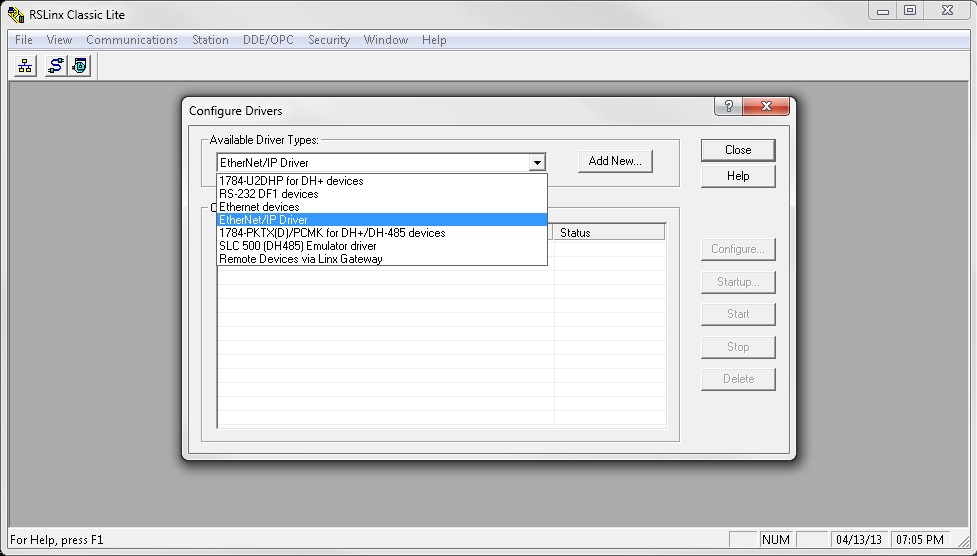
Task: Click the Configure... button
Action: [738, 249]
